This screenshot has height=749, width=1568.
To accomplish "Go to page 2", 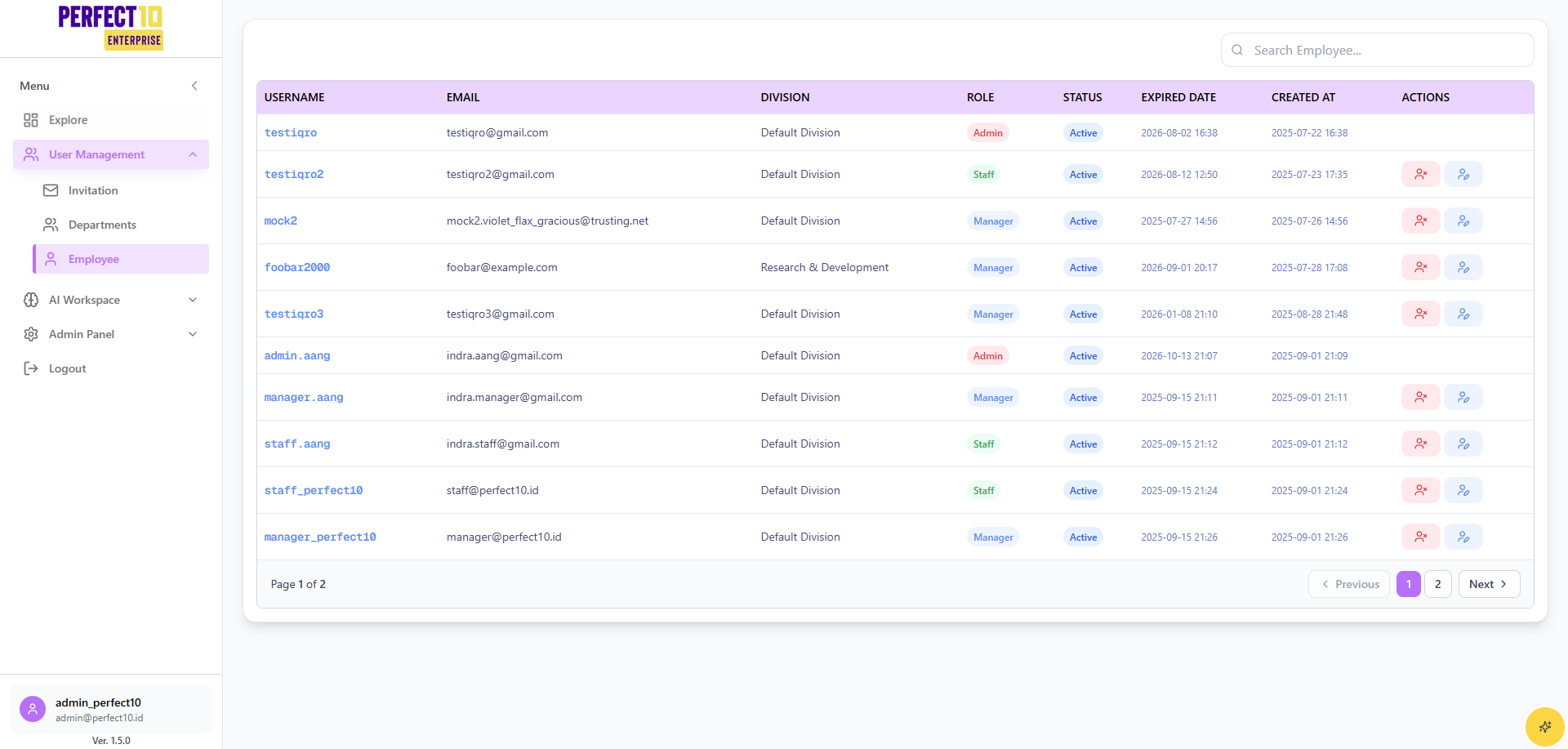I will [1438, 584].
